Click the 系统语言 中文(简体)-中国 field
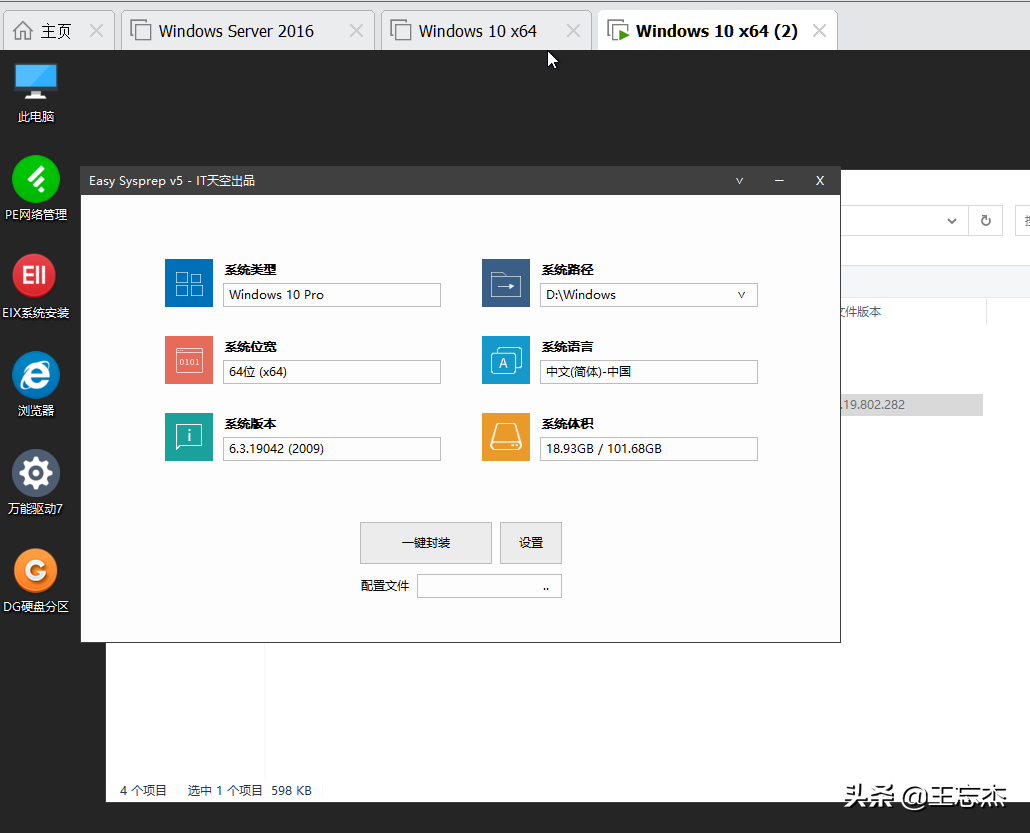This screenshot has width=1030, height=833. click(x=648, y=372)
